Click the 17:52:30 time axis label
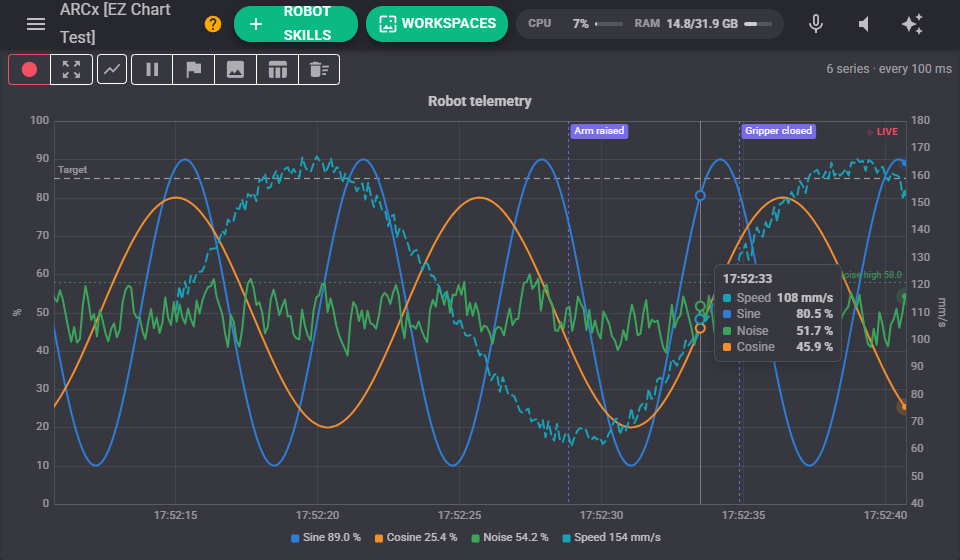The height and width of the screenshot is (560, 960). pyautogui.click(x=601, y=515)
